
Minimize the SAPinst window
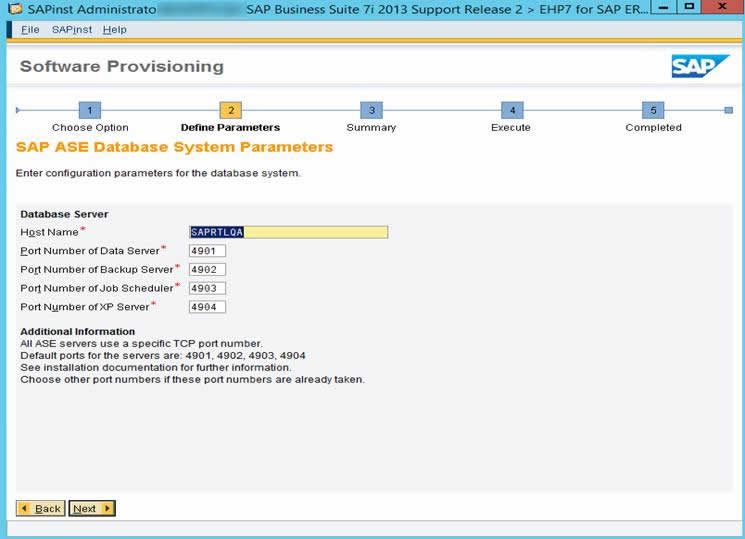(x=664, y=7)
